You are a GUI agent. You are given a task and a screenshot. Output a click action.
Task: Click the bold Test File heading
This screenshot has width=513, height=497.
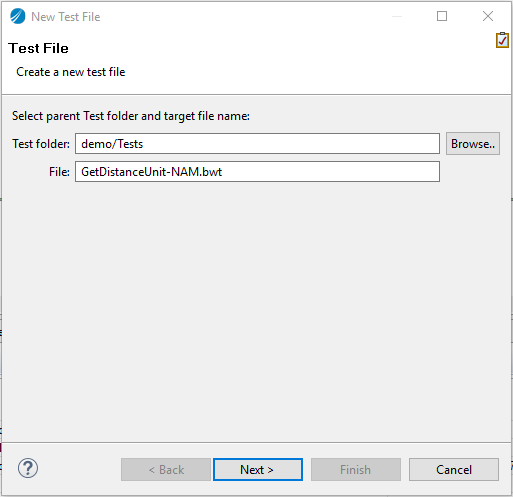(39, 48)
